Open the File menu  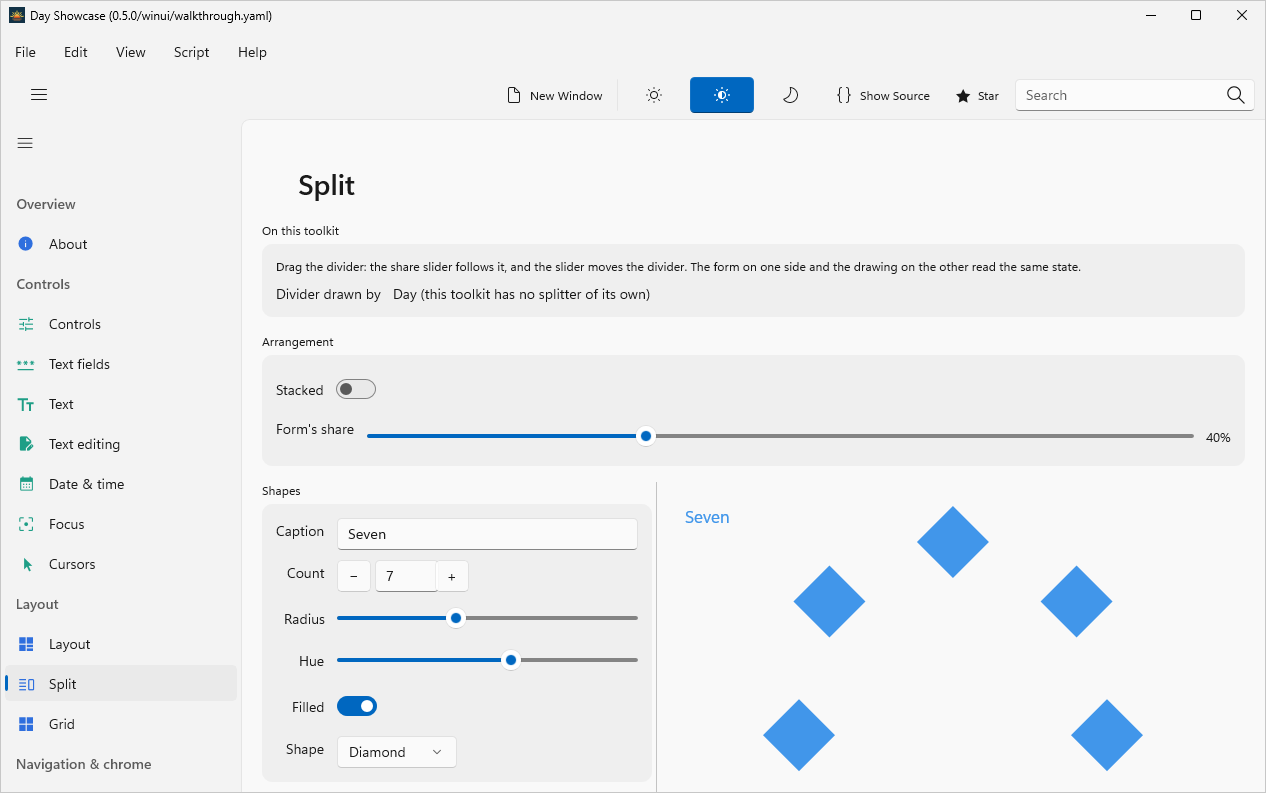[25, 52]
